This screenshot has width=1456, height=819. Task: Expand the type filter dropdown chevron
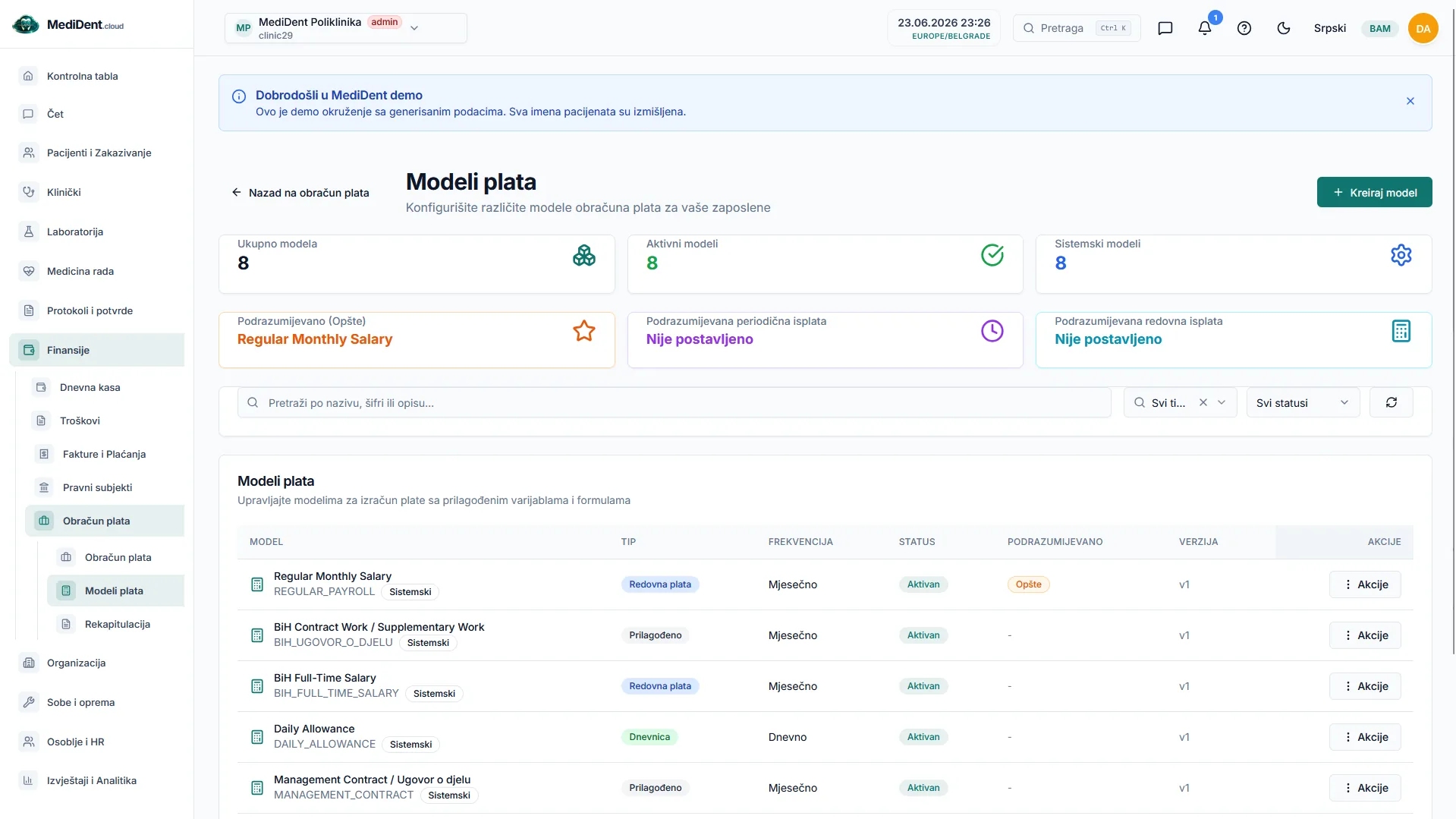(1222, 402)
